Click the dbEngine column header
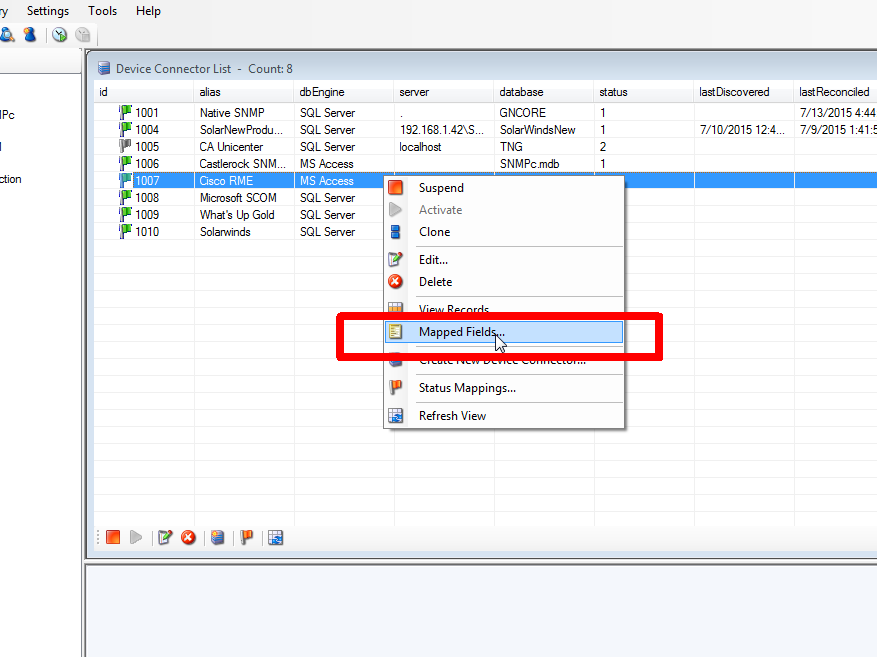The height and width of the screenshot is (657, 877). pos(343,92)
